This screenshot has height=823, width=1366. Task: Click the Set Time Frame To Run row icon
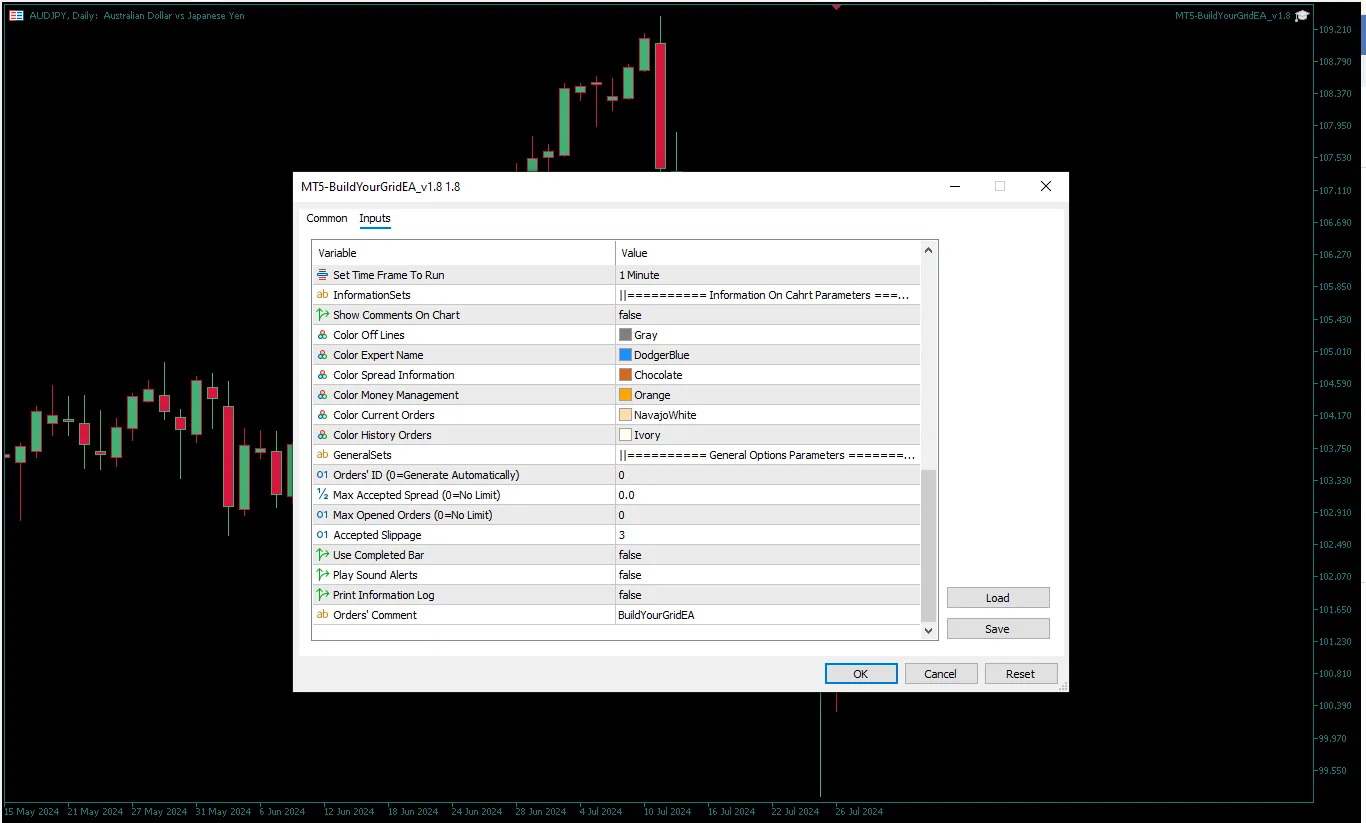coord(322,275)
